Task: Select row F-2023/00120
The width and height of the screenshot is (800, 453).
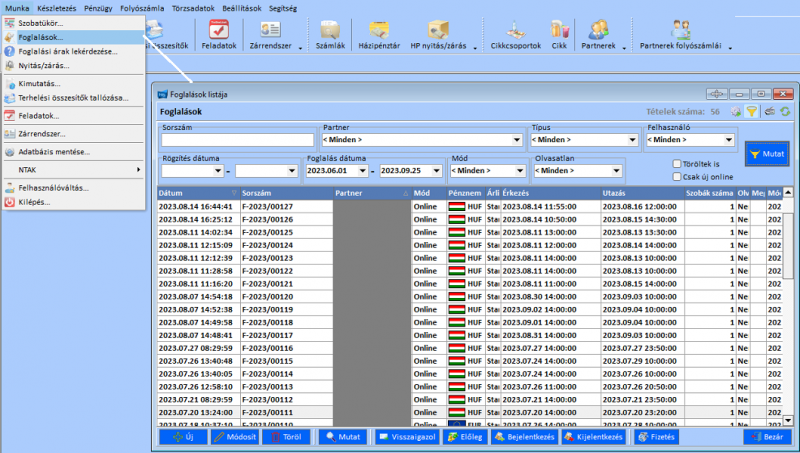Action: 469,296
